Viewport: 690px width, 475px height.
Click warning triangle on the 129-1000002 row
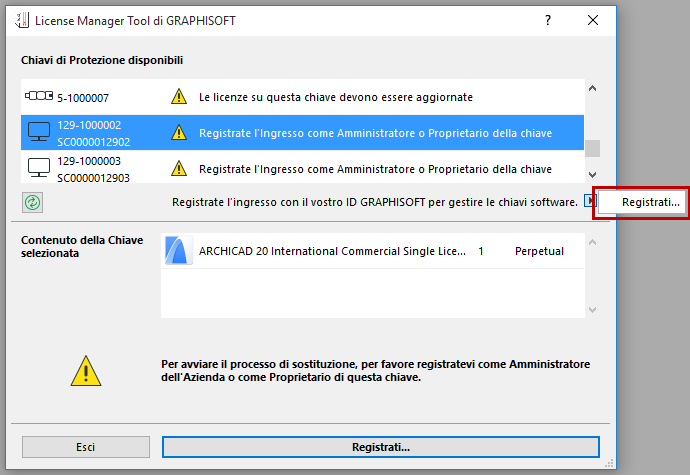point(179,133)
